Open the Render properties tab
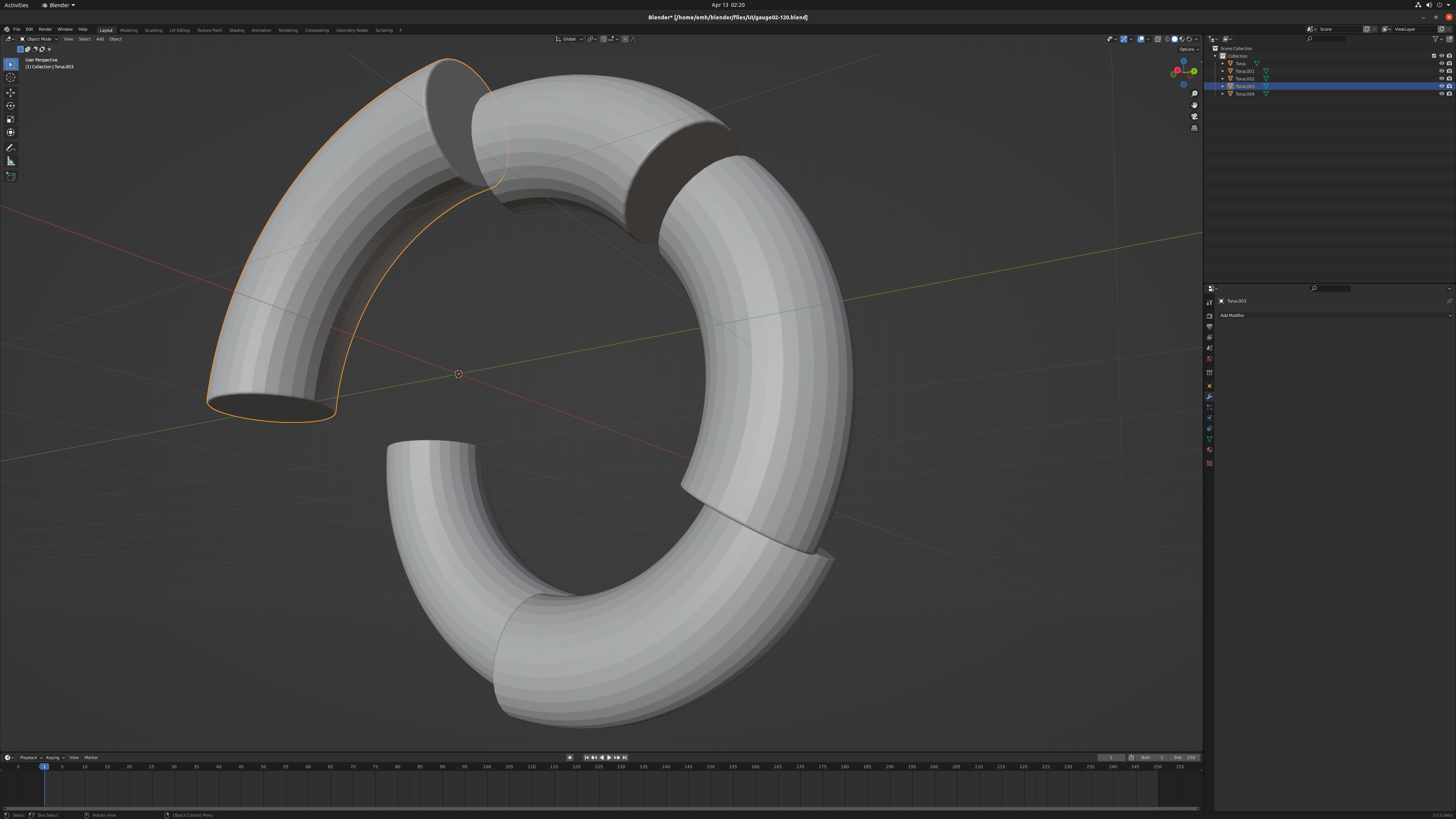Viewport: 1456px width, 819px height. 1210,316
